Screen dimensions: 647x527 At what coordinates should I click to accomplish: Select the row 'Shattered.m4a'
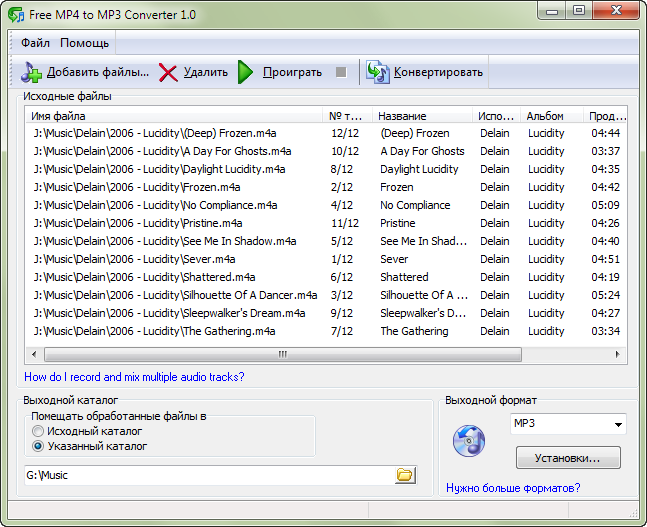click(x=326, y=277)
